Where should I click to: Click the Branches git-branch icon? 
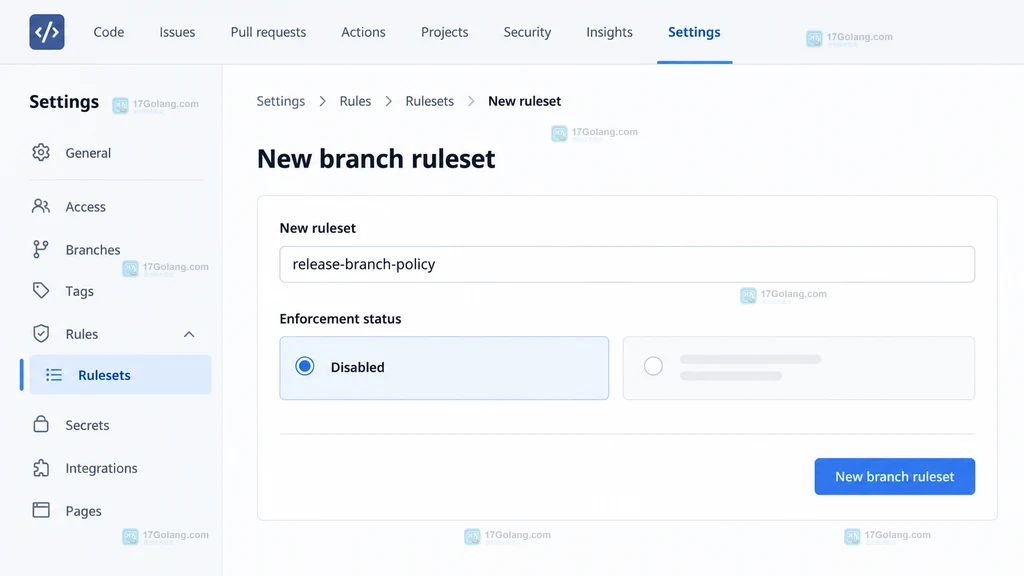click(40, 249)
